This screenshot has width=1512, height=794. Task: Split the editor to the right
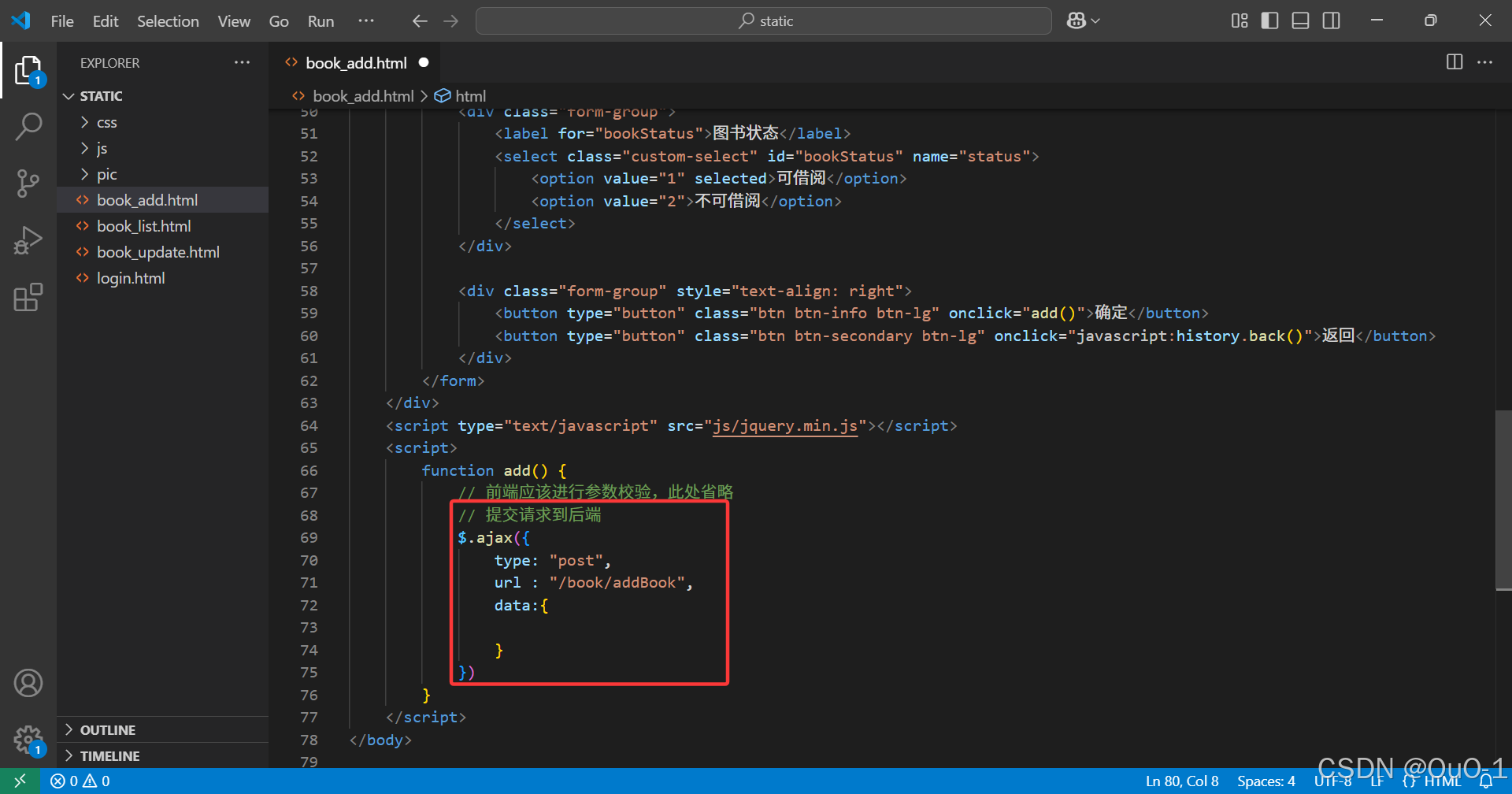click(1455, 62)
